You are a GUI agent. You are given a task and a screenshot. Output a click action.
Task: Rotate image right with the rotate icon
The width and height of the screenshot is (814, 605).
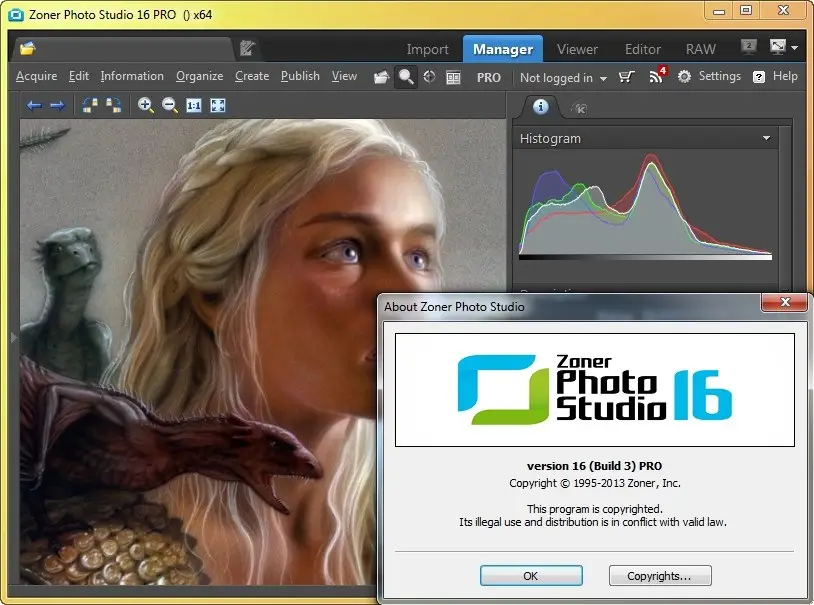point(113,105)
